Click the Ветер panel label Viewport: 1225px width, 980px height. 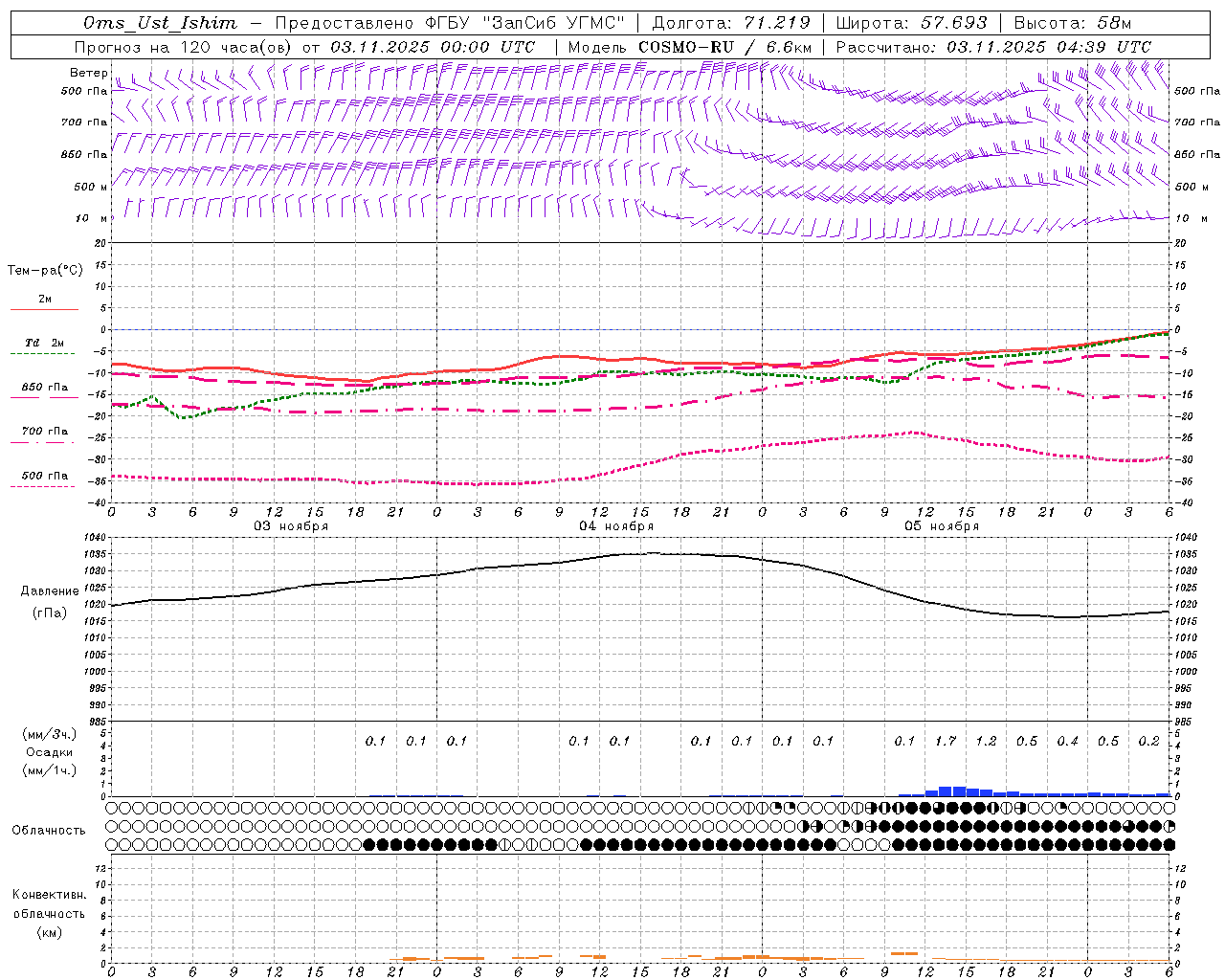(x=89, y=73)
